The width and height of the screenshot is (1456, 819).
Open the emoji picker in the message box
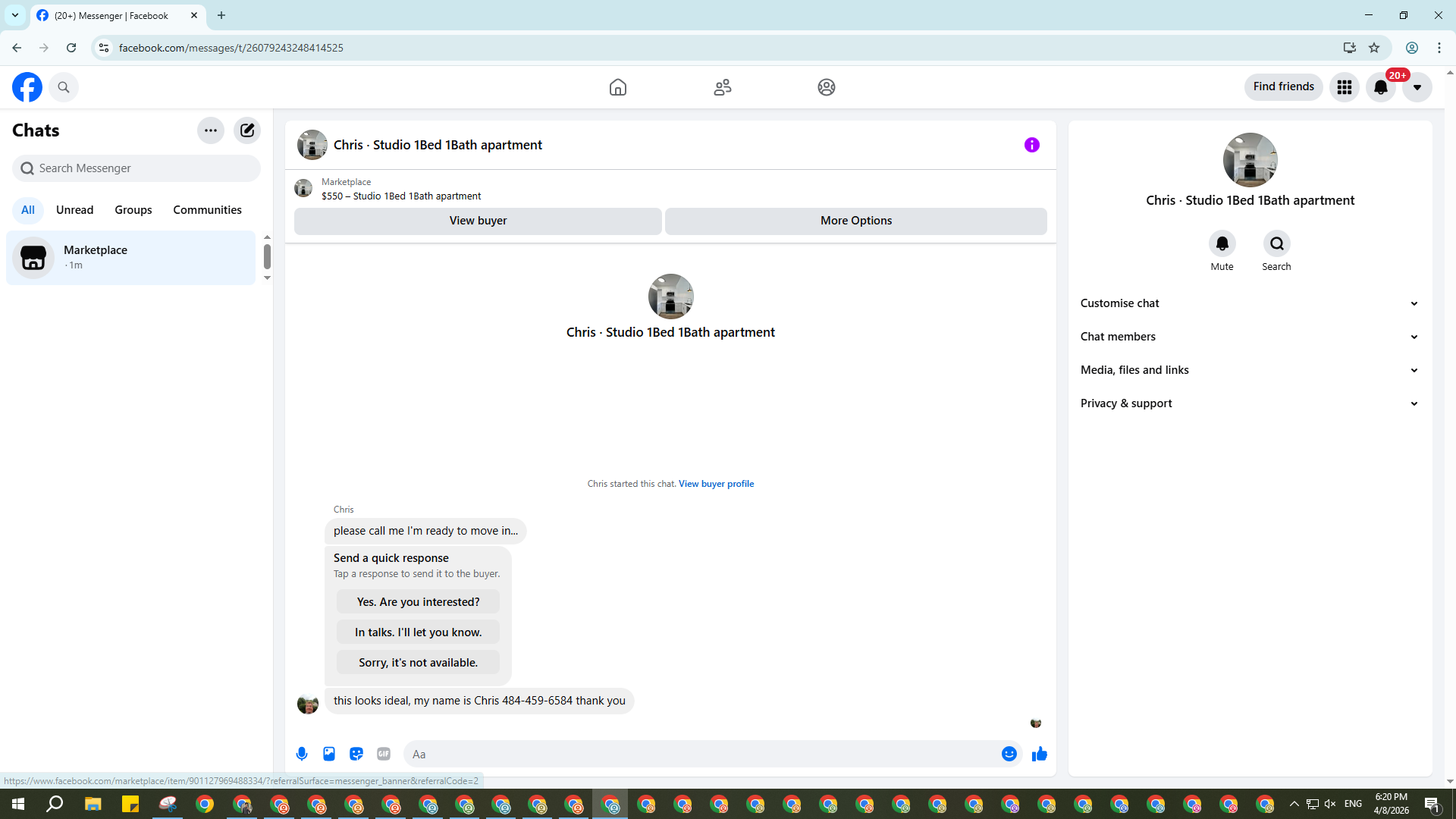pyautogui.click(x=1009, y=754)
